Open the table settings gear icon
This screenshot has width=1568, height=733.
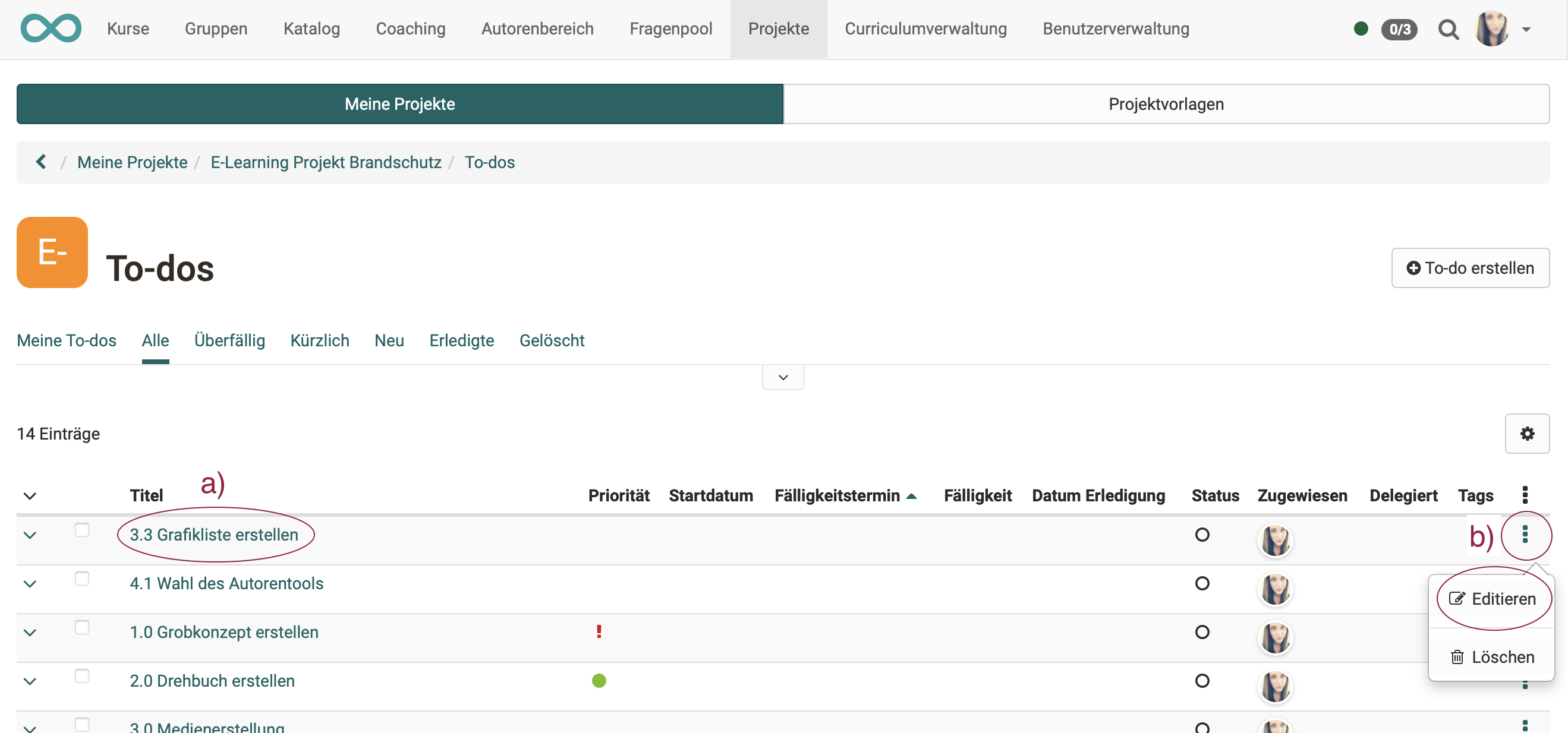click(x=1527, y=434)
